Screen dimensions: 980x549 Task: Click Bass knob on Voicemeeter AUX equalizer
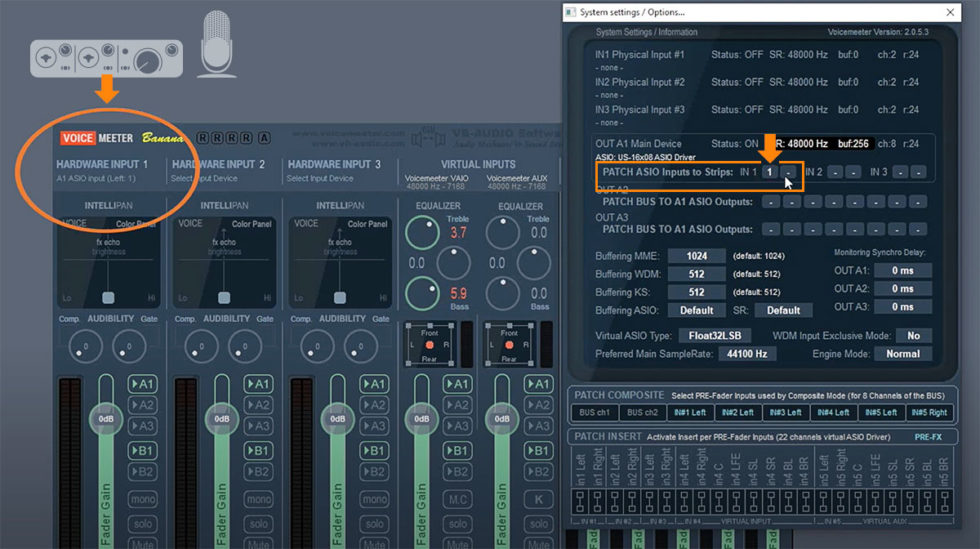[x=502, y=293]
